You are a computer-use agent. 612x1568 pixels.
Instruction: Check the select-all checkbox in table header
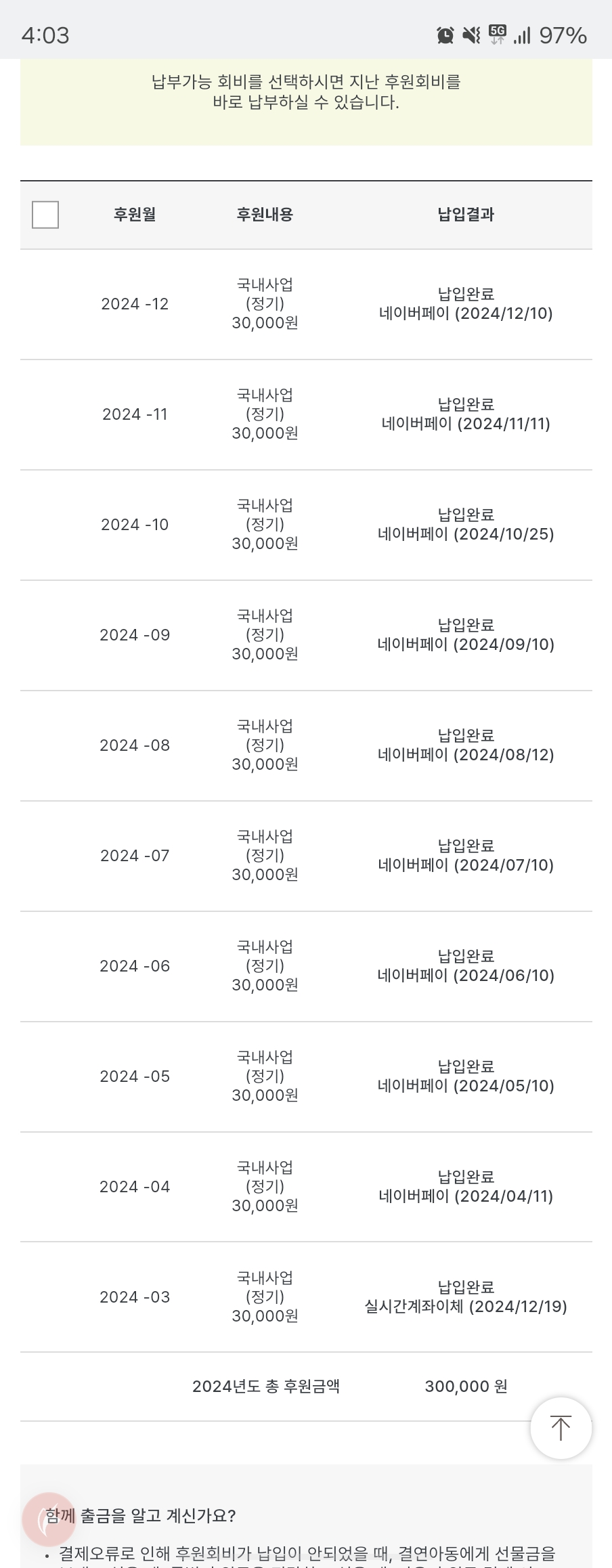45,215
